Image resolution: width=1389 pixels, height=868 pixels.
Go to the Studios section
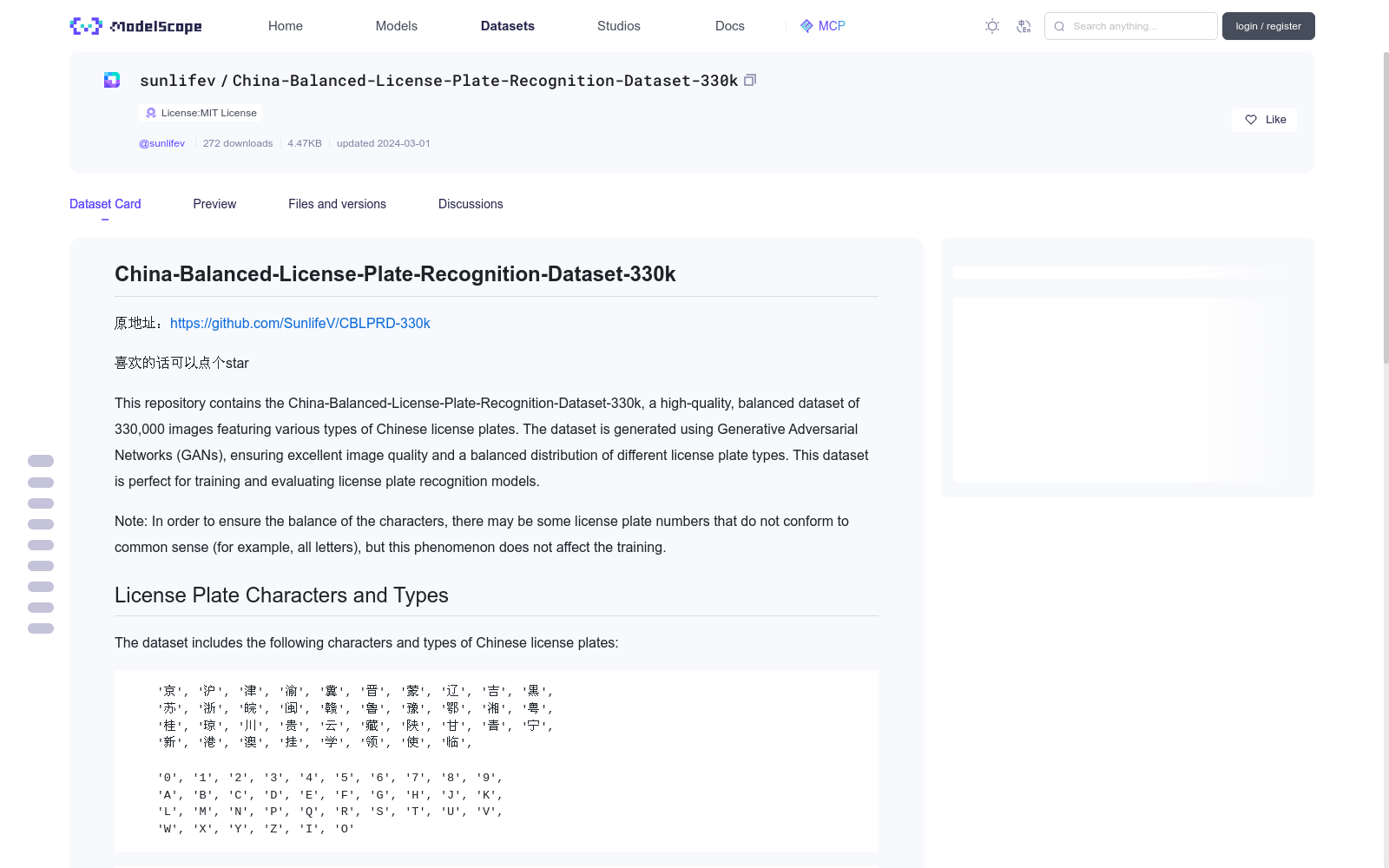[618, 26]
